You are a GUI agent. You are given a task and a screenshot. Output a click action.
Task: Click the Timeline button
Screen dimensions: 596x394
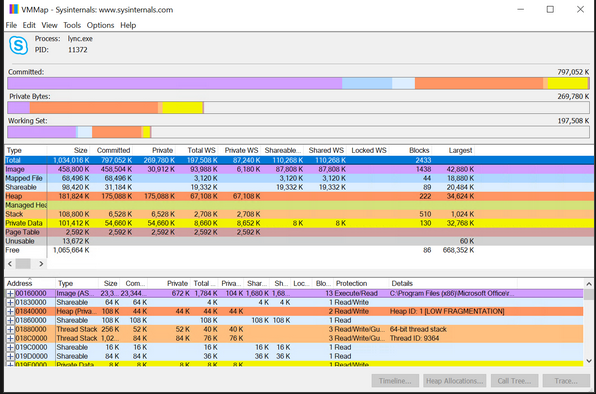click(395, 381)
